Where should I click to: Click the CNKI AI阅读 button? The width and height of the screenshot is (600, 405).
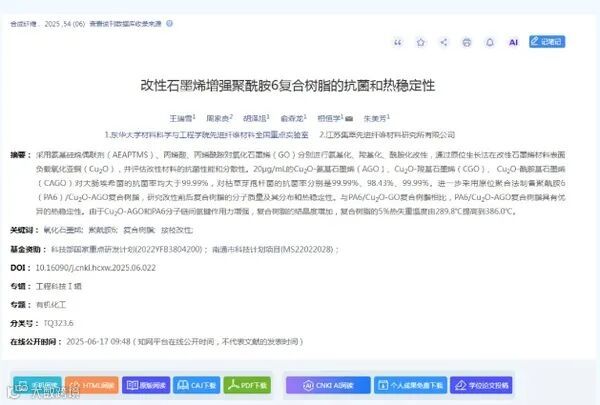coord(328,385)
